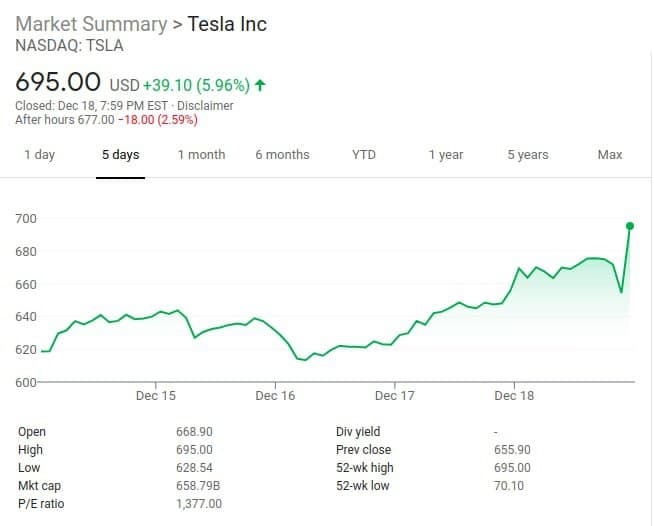Switch to the Max range tab

[610, 155]
